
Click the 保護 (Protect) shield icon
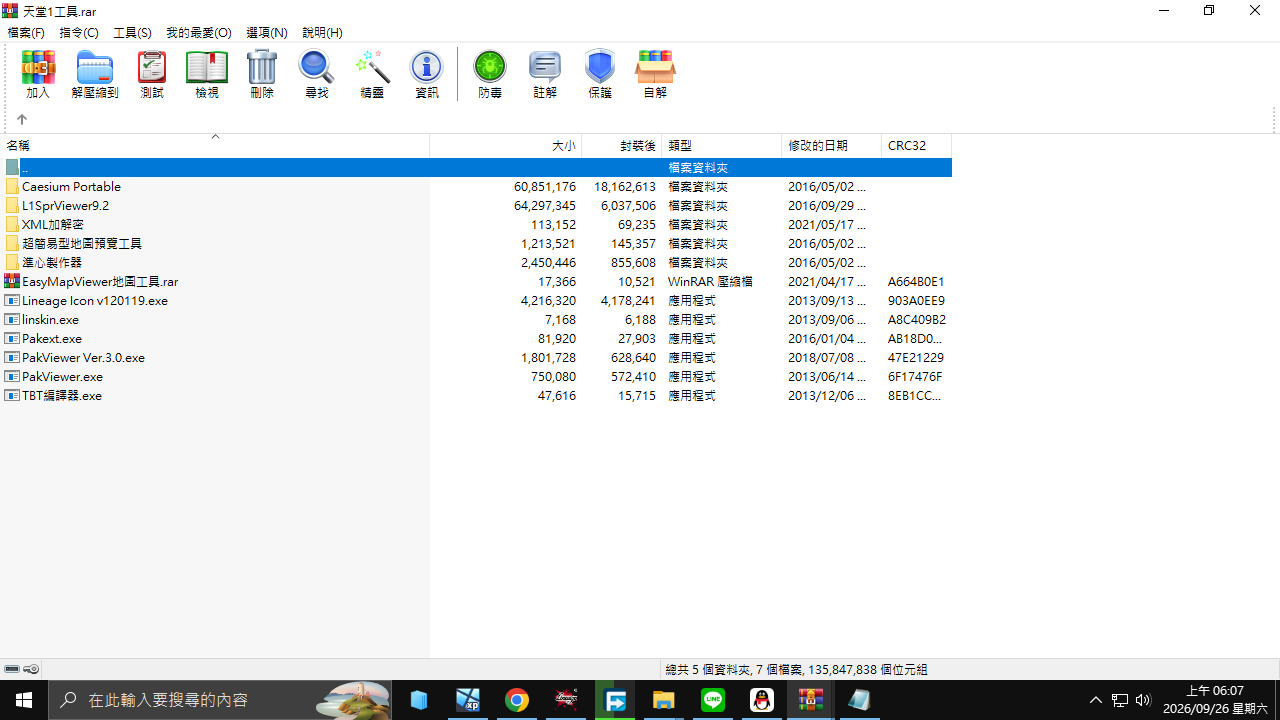point(600,75)
